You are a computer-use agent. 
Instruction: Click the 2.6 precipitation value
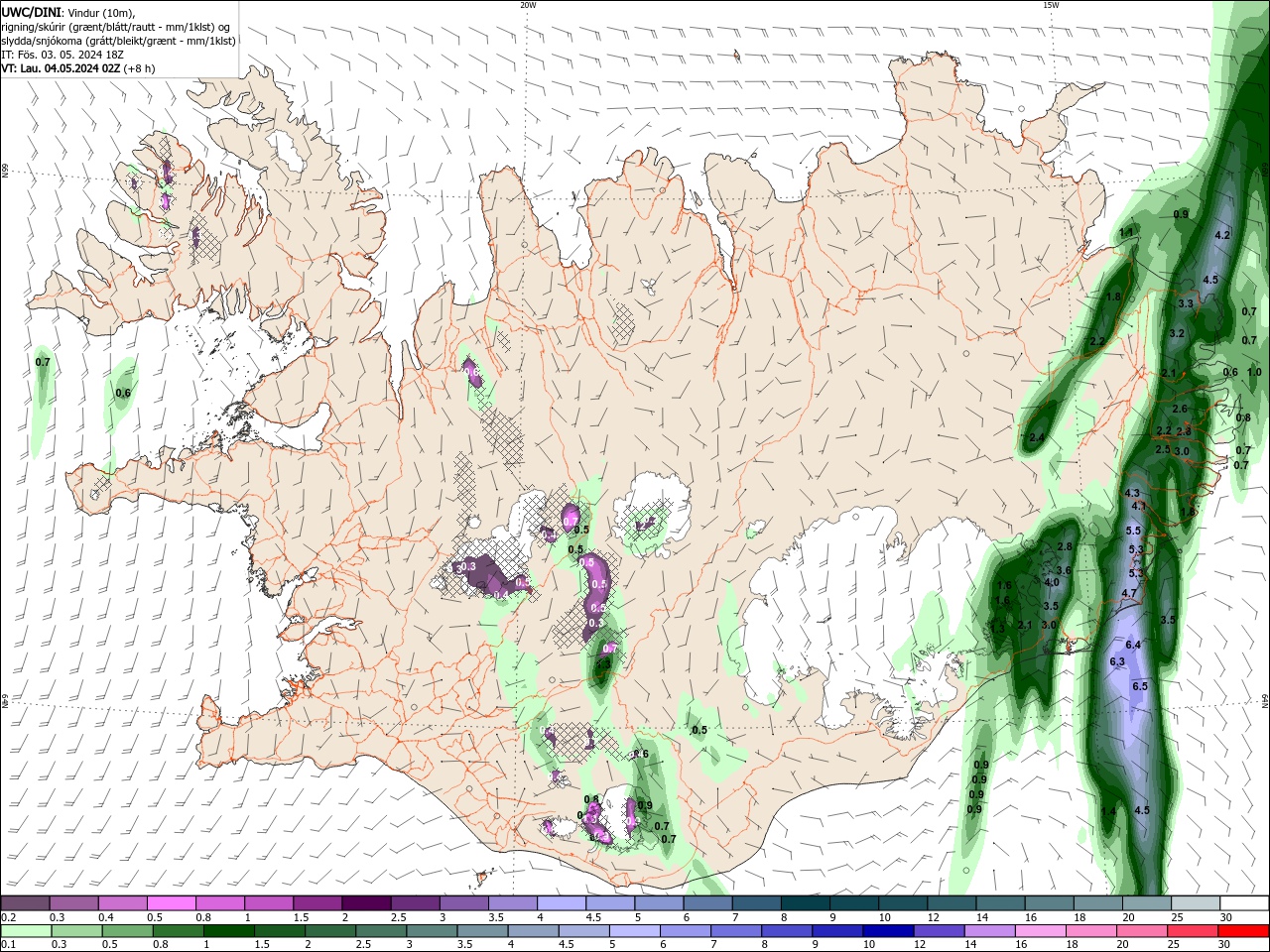(x=1180, y=409)
